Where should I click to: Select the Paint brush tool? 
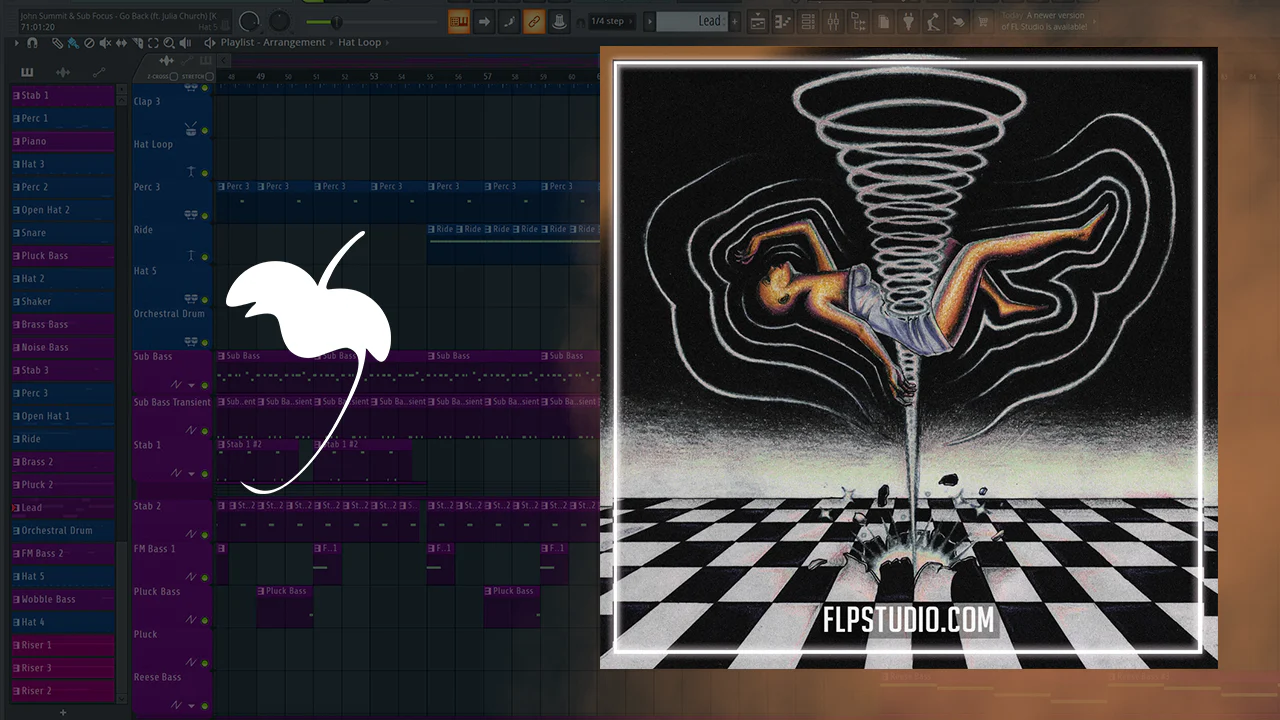(x=73, y=43)
